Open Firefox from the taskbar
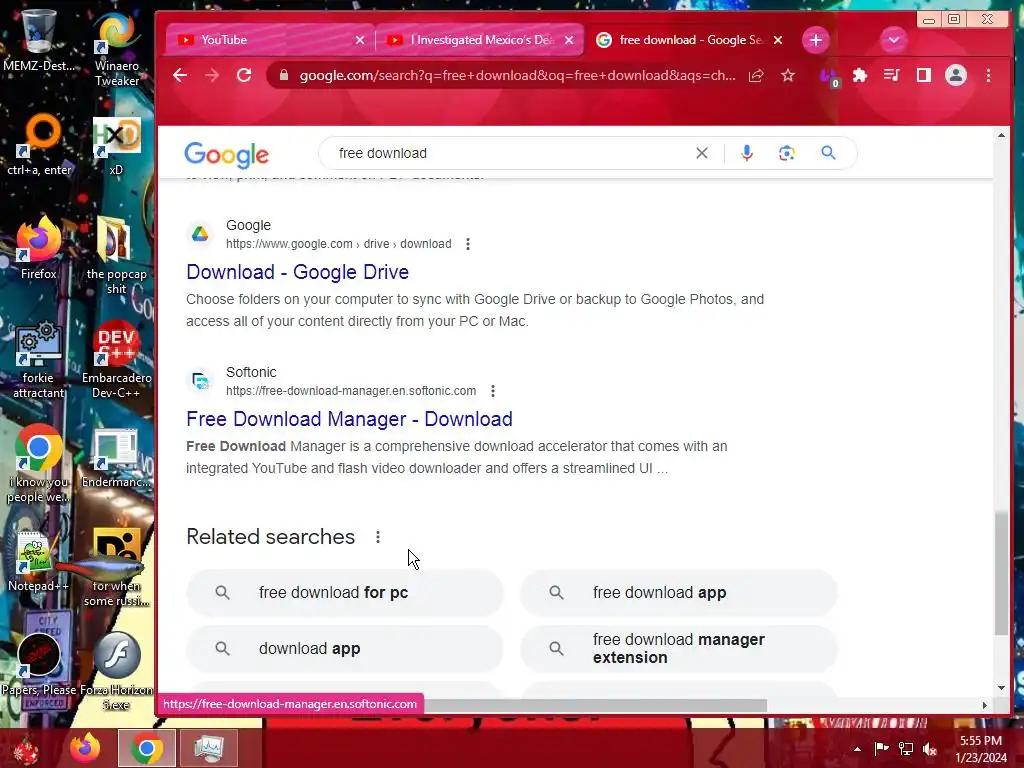The image size is (1024, 768). click(85, 748)
